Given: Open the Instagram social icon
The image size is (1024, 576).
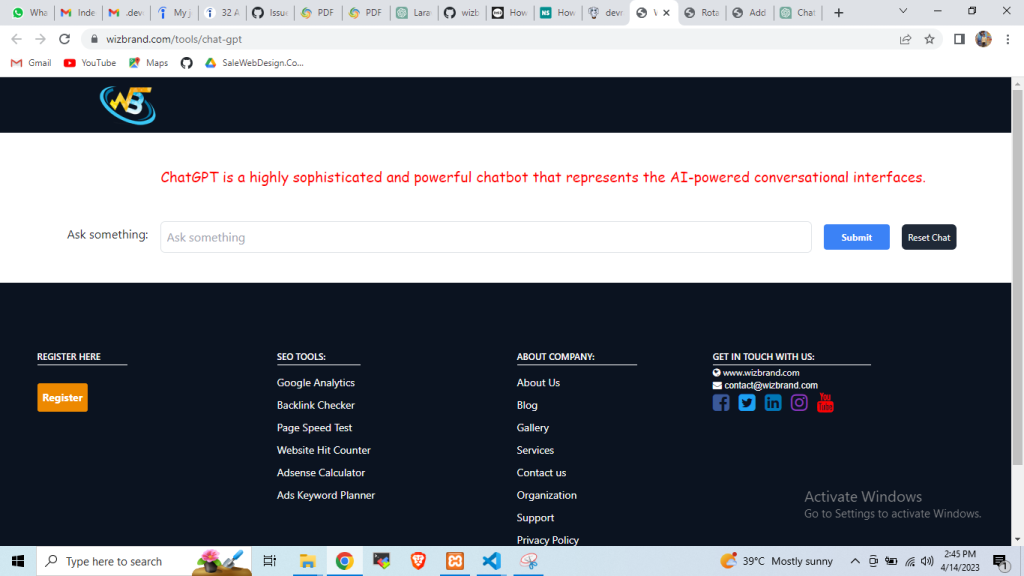Looking at the screenshot, I should 799,403.
